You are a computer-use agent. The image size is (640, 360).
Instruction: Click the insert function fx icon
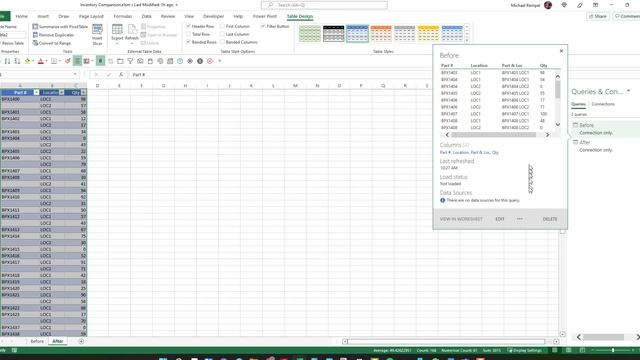point(121,75)
